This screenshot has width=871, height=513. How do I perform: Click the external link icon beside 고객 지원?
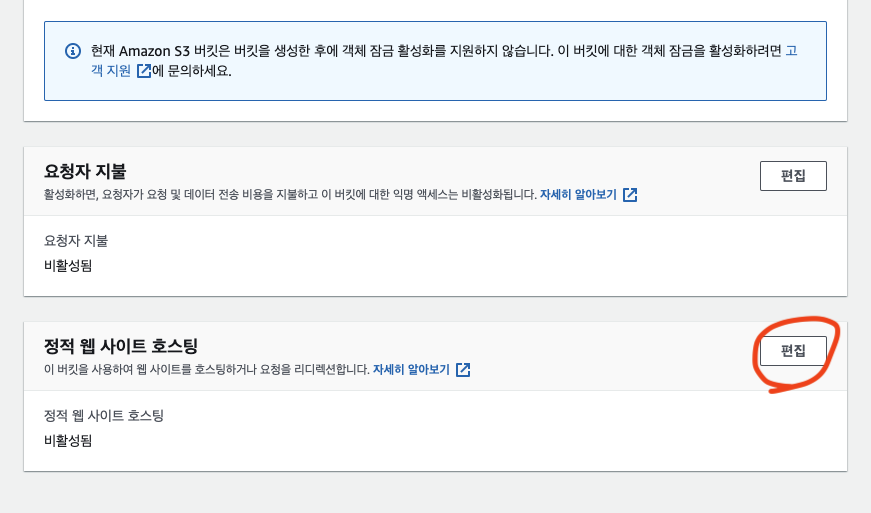click(144, 71)
